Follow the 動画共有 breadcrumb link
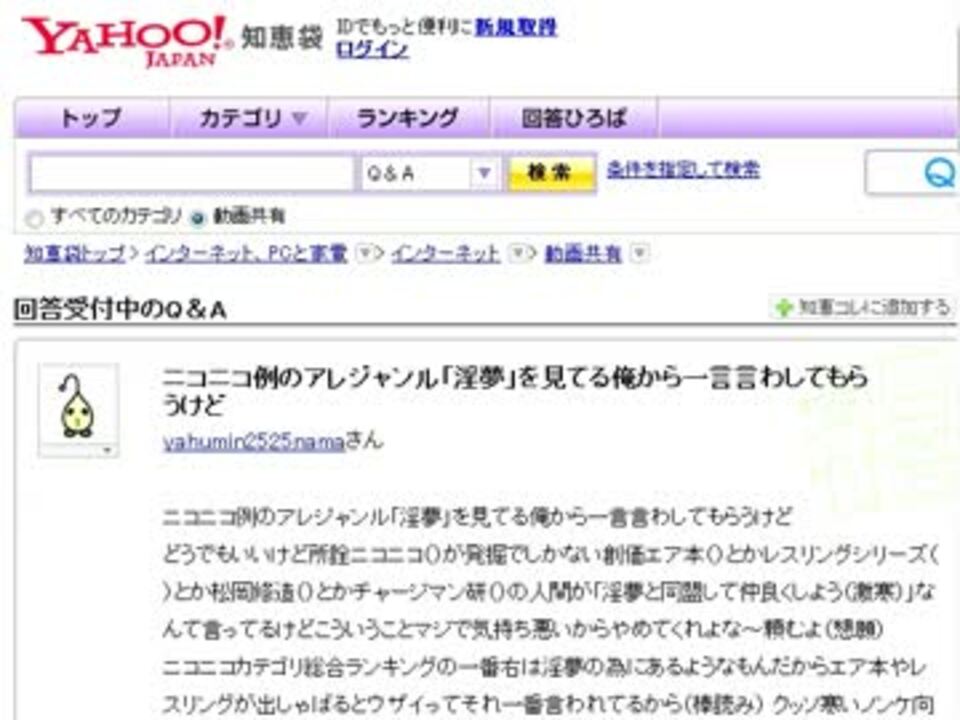This screenshot has width=960, height=720. coord(583,253)
